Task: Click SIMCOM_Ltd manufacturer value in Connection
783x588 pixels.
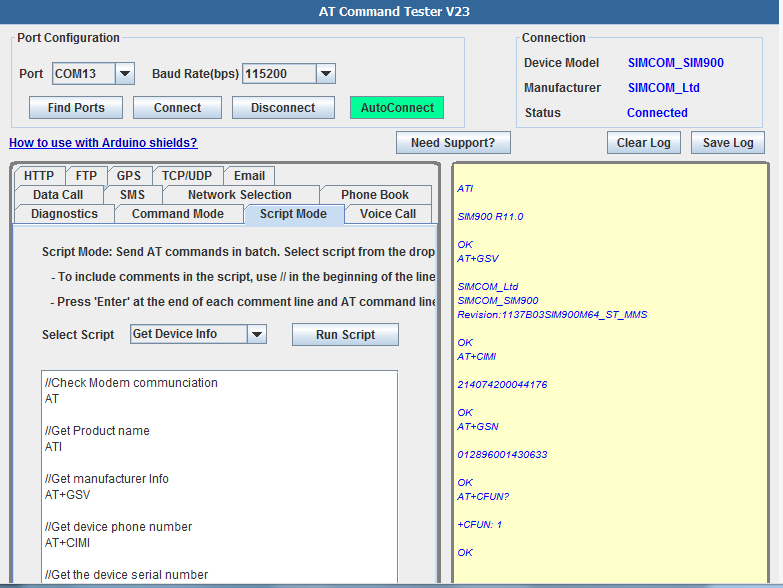Action: tap(664, 88)
